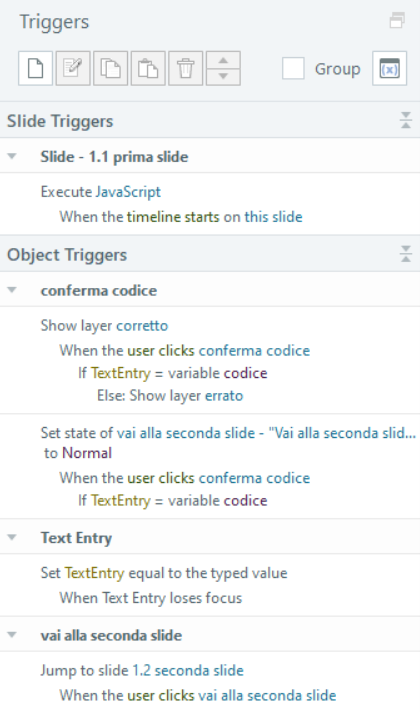
Task: Click the corretto layer link
Action: 142,326
